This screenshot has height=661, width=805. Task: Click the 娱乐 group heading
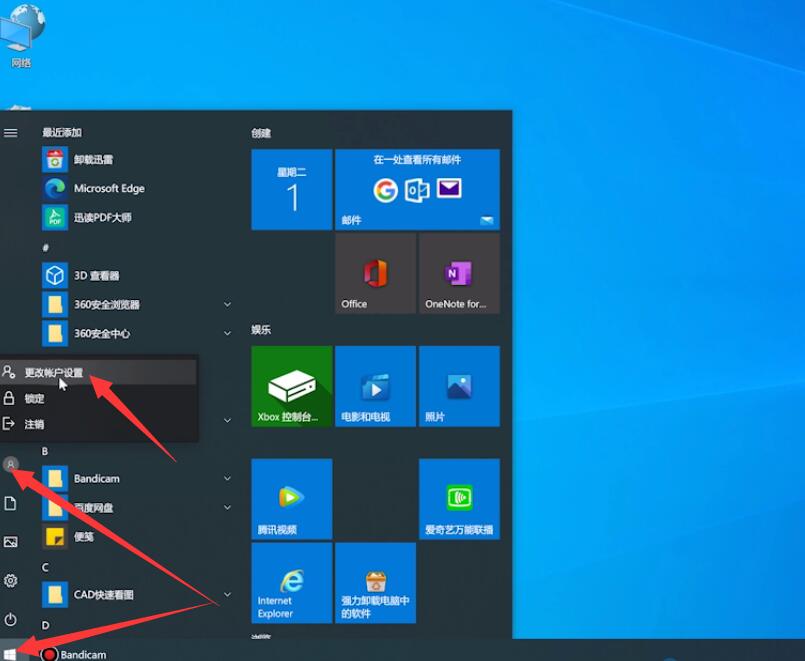click(x=261, y=329)
